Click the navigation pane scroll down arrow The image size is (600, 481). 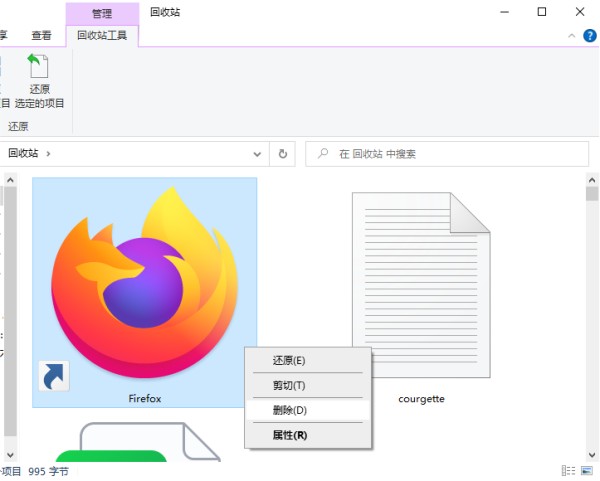point(10,455)
